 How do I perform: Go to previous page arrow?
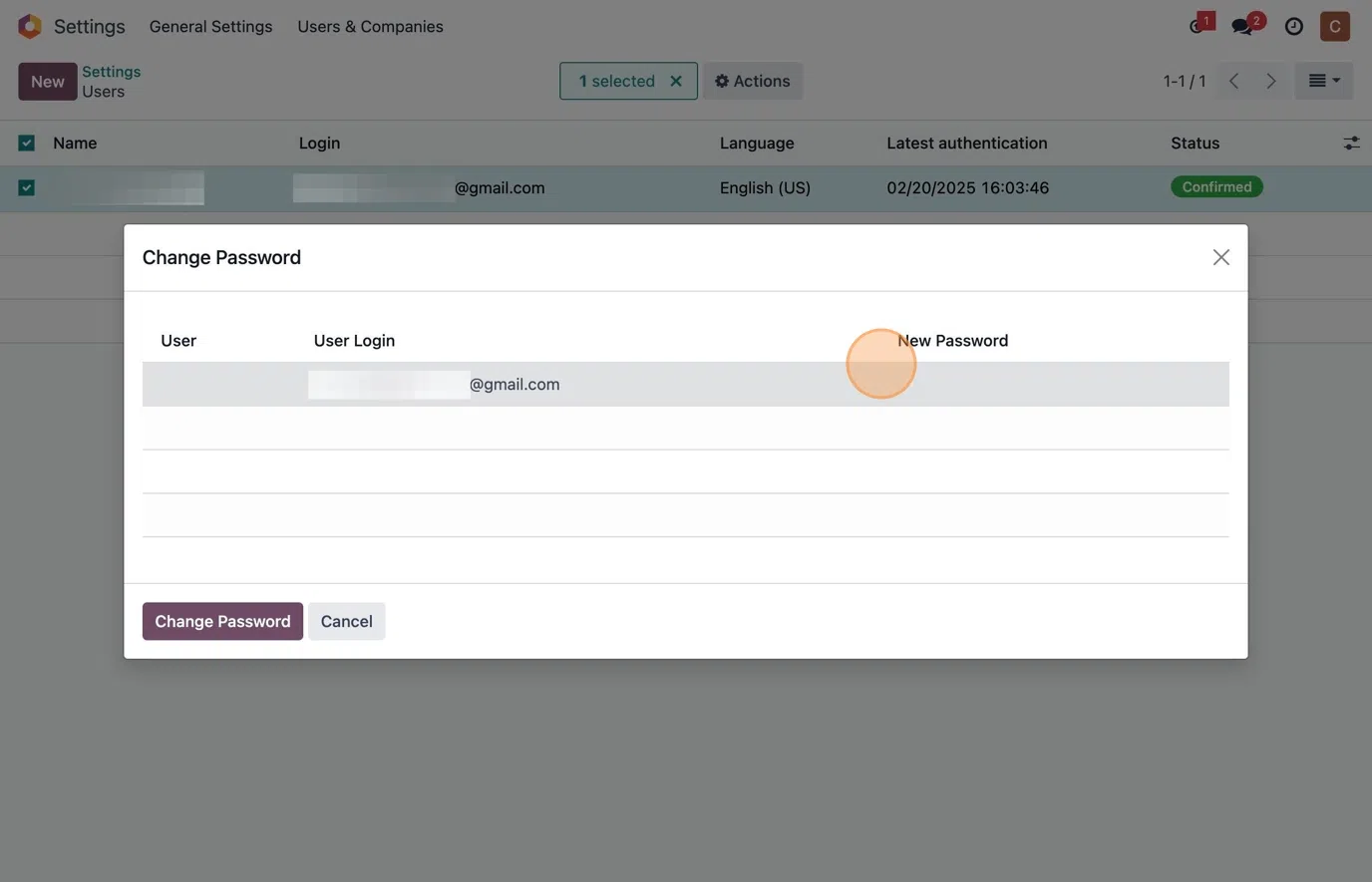click(x=1234, y=81)
